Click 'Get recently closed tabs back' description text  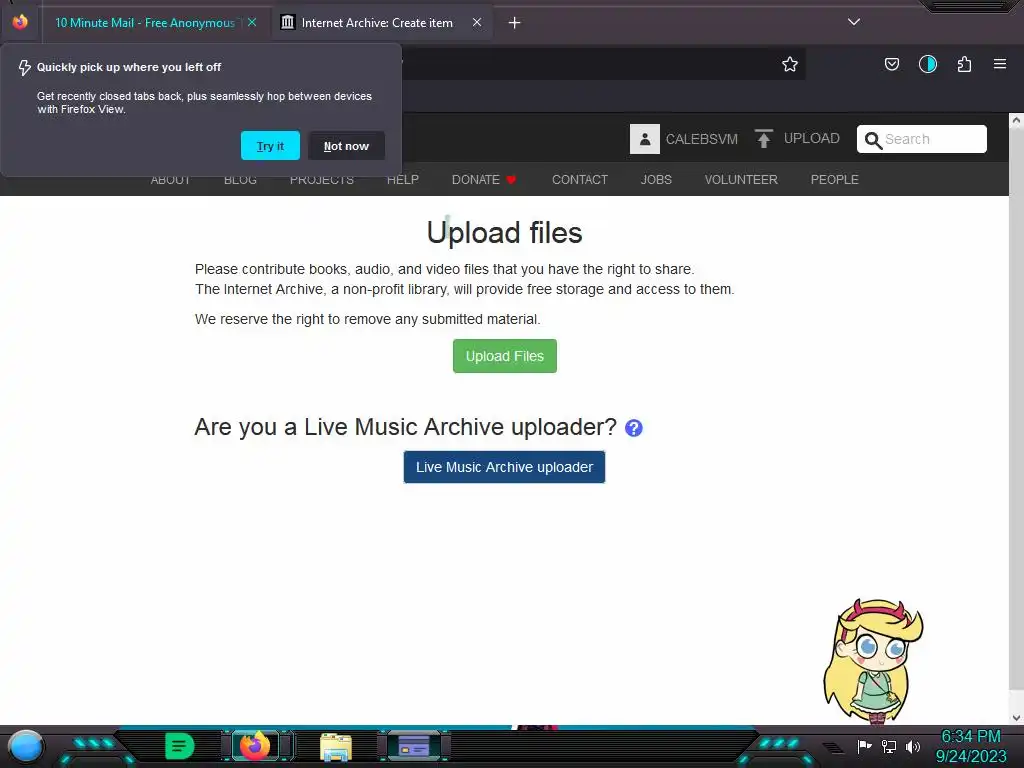(x=204, y=103)
